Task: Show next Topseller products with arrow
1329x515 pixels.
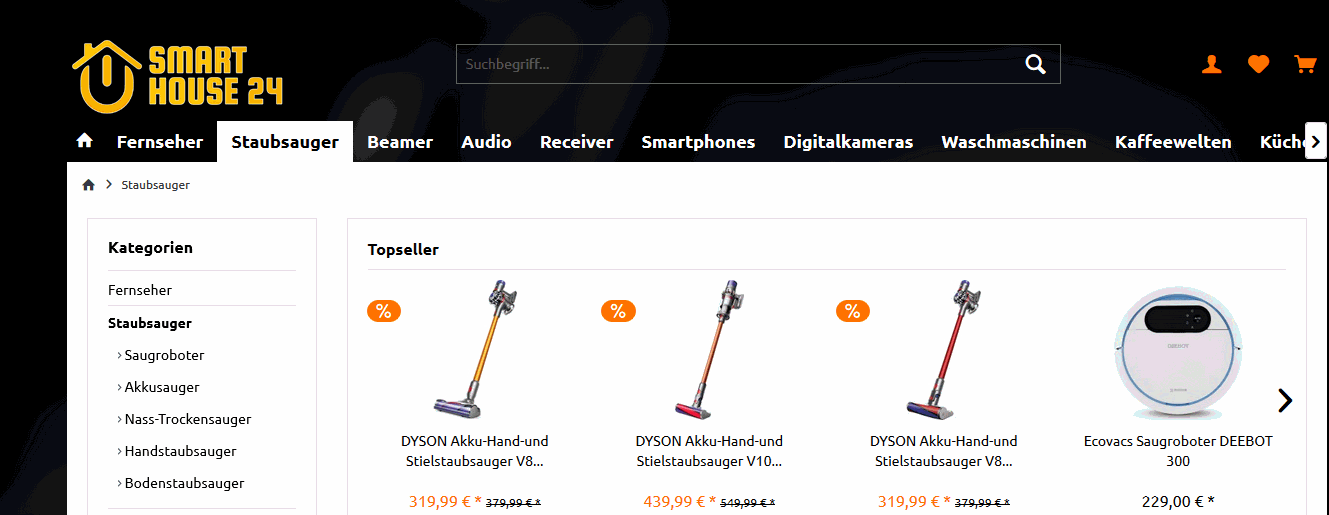Action: point(1285,400)
